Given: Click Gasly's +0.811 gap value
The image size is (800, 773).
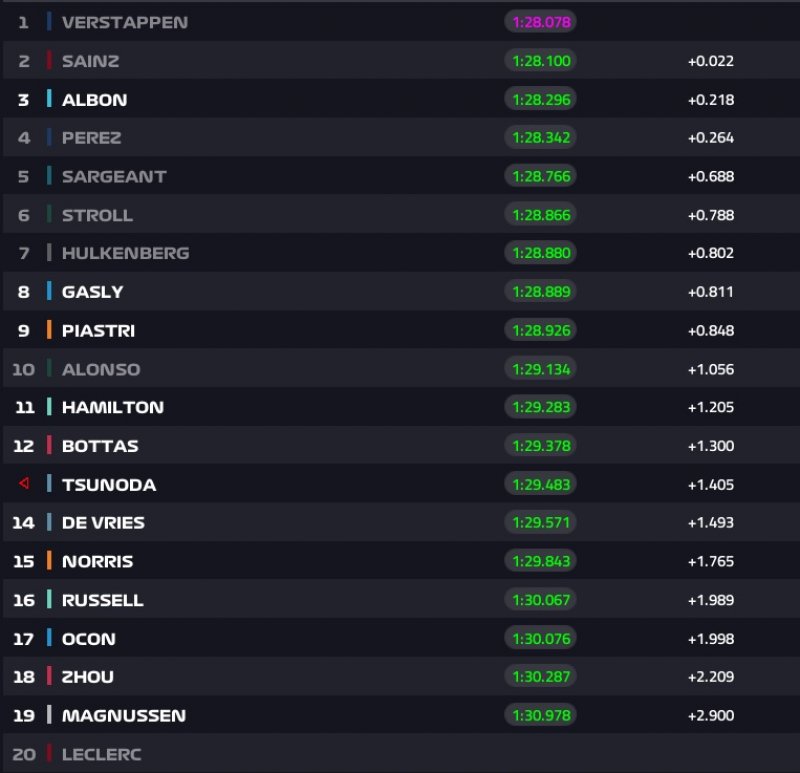Looking at the screenshot, I should 710,292.
